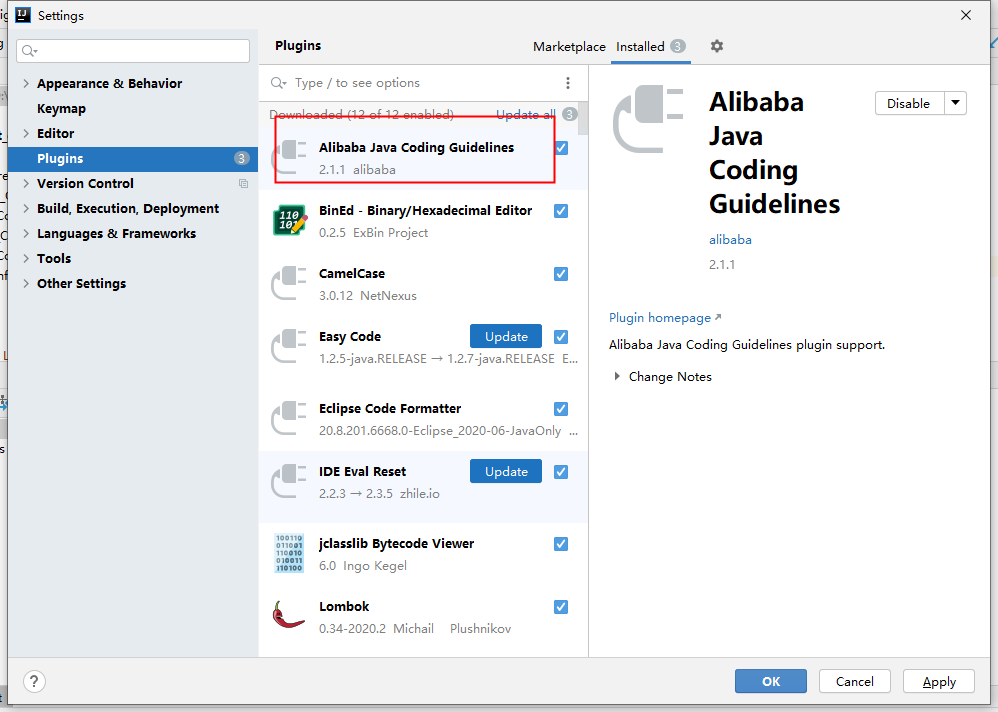Expand the Change Notes section
This screenshot has width=998, height=712.
click(x=617, y=376)
